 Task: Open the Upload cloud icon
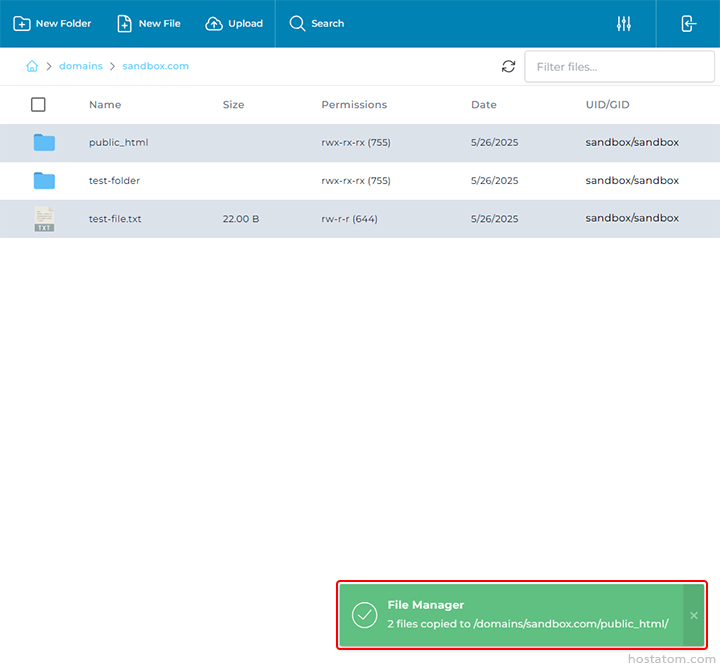pos(214,24)
